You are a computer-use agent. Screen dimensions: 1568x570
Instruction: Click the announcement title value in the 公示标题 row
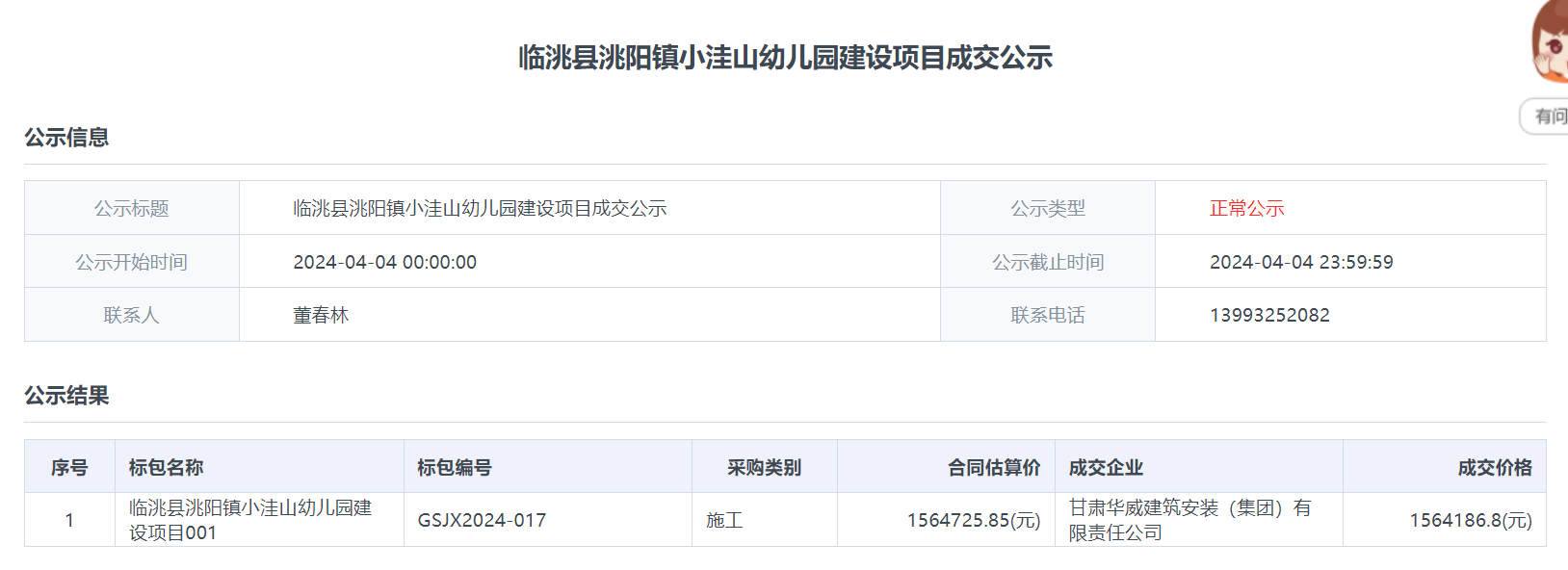coord(480,208)
